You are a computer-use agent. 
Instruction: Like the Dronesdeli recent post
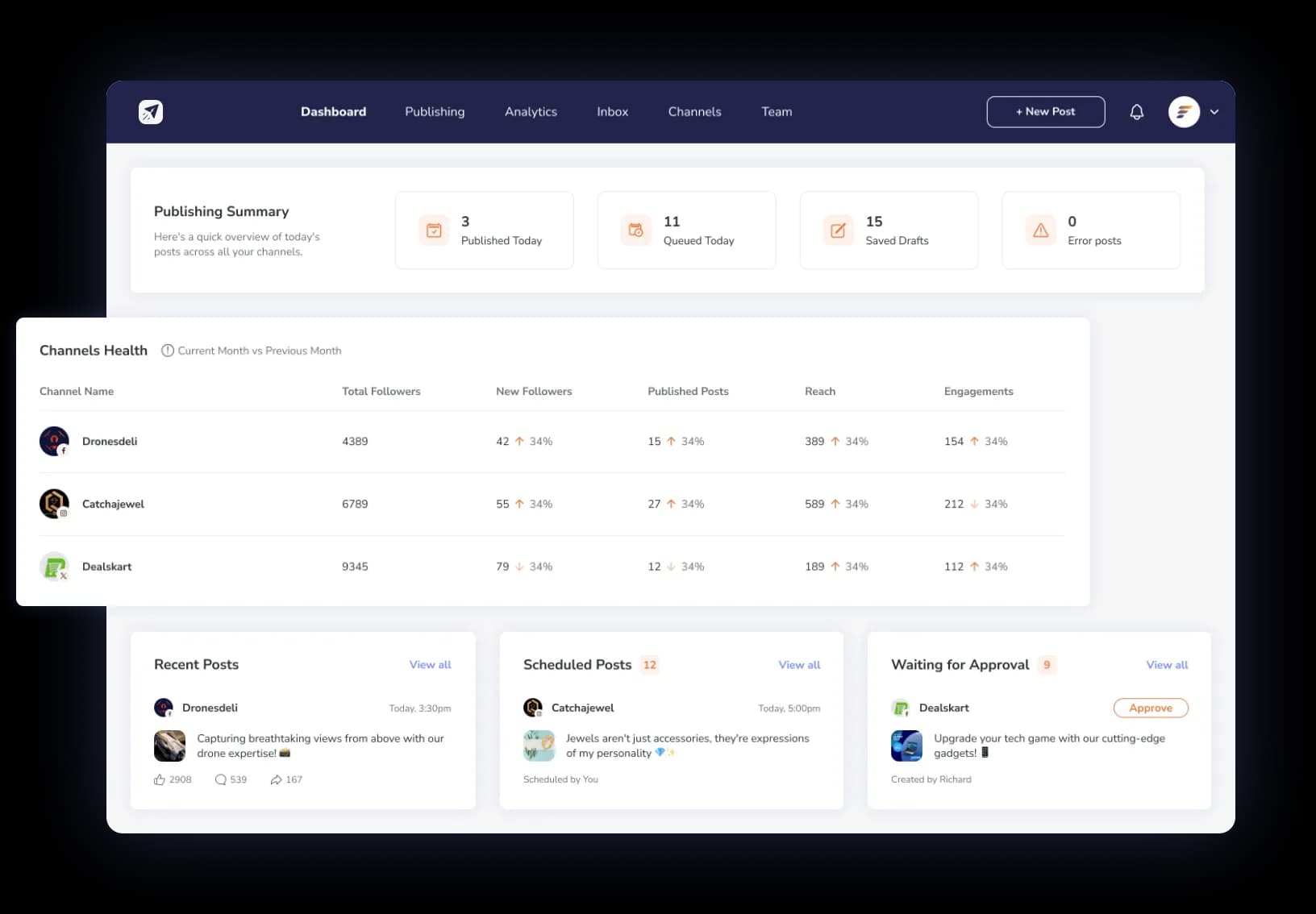[x=160, y=779]
